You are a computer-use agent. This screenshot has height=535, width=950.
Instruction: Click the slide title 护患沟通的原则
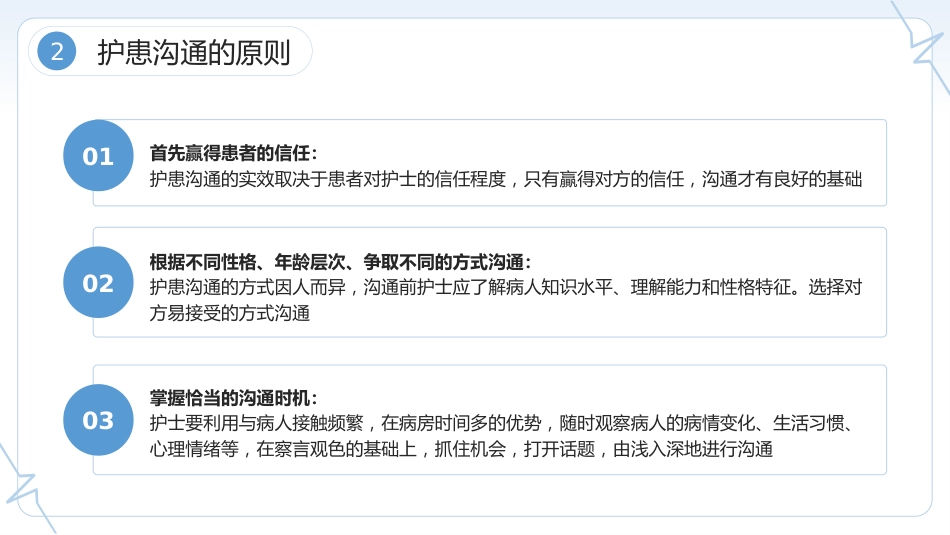click(x=194, y=52)
